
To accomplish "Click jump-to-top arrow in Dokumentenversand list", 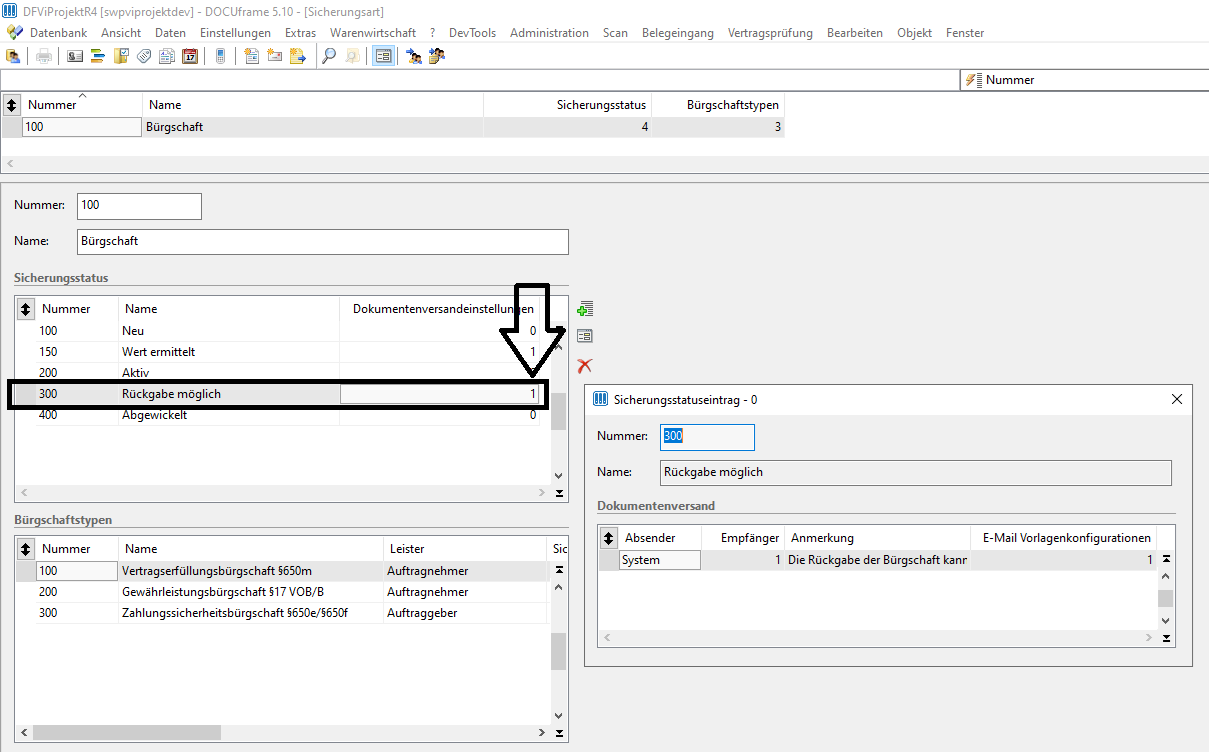I will click(x=1166, y=560).
